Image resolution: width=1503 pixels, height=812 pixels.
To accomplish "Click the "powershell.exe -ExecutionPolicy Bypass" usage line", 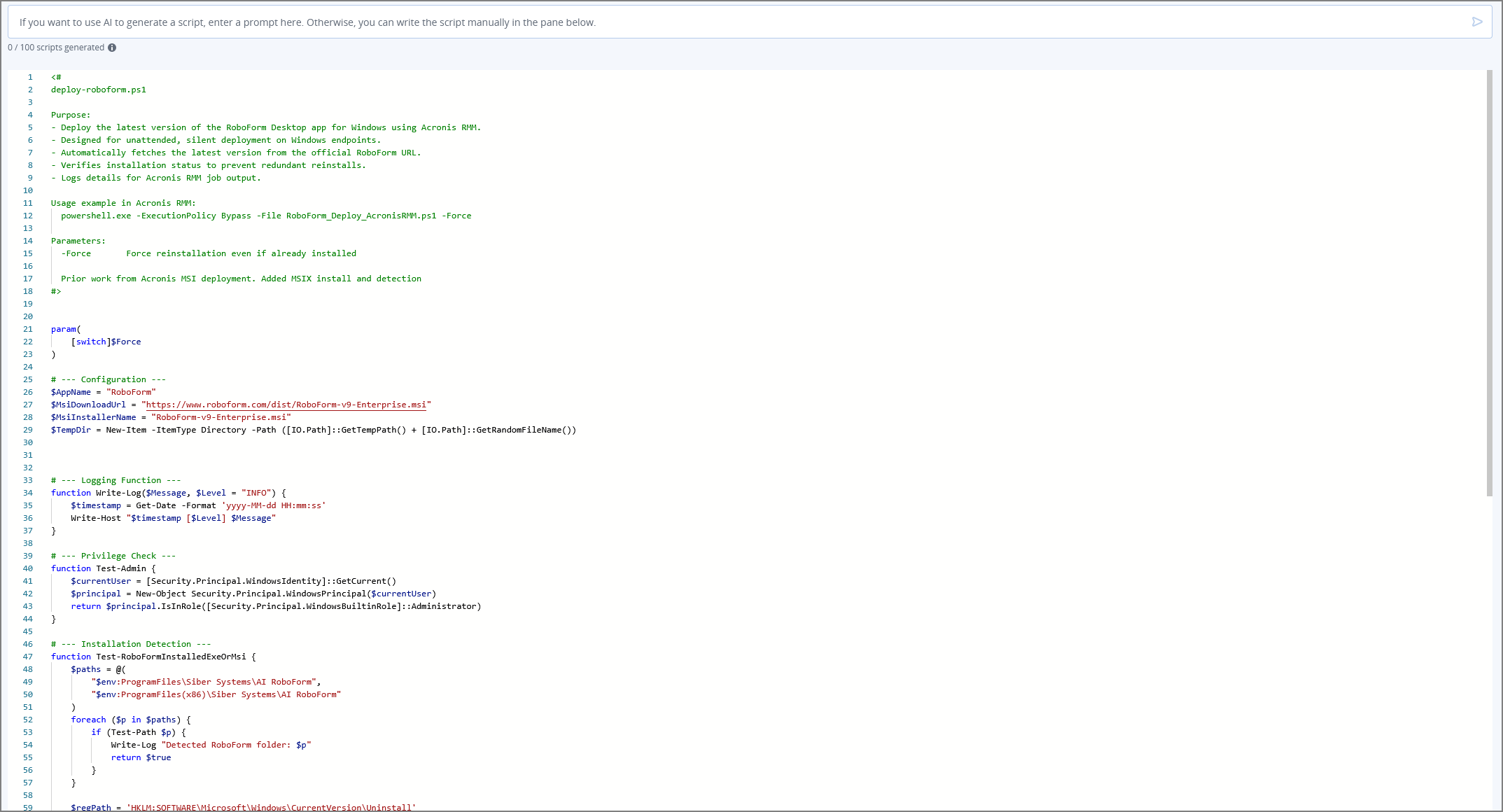I will pos(266,216).
